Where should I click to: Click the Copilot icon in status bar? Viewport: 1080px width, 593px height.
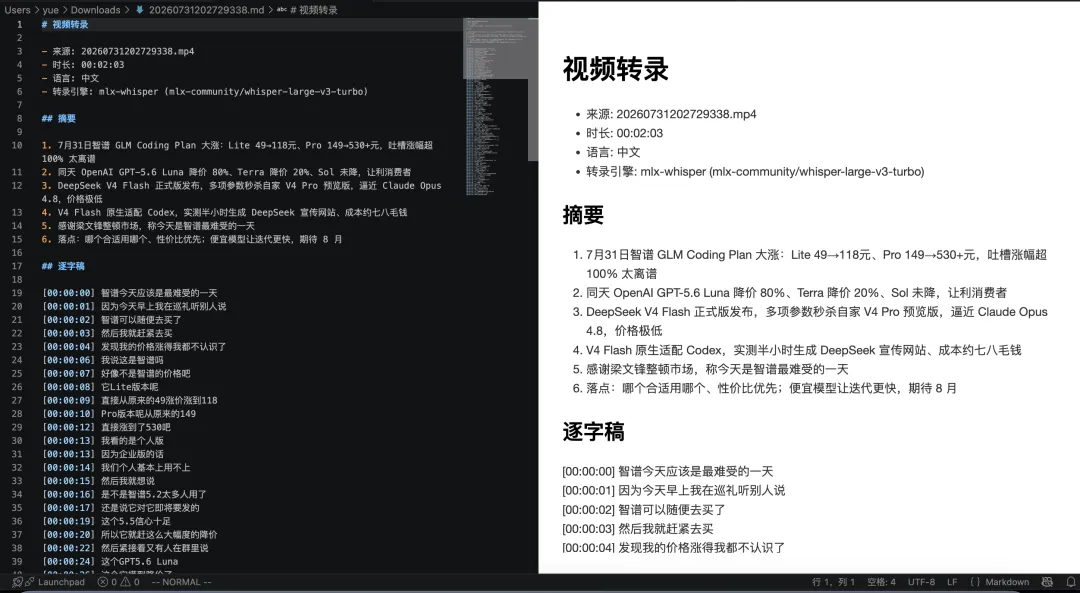1047,582
